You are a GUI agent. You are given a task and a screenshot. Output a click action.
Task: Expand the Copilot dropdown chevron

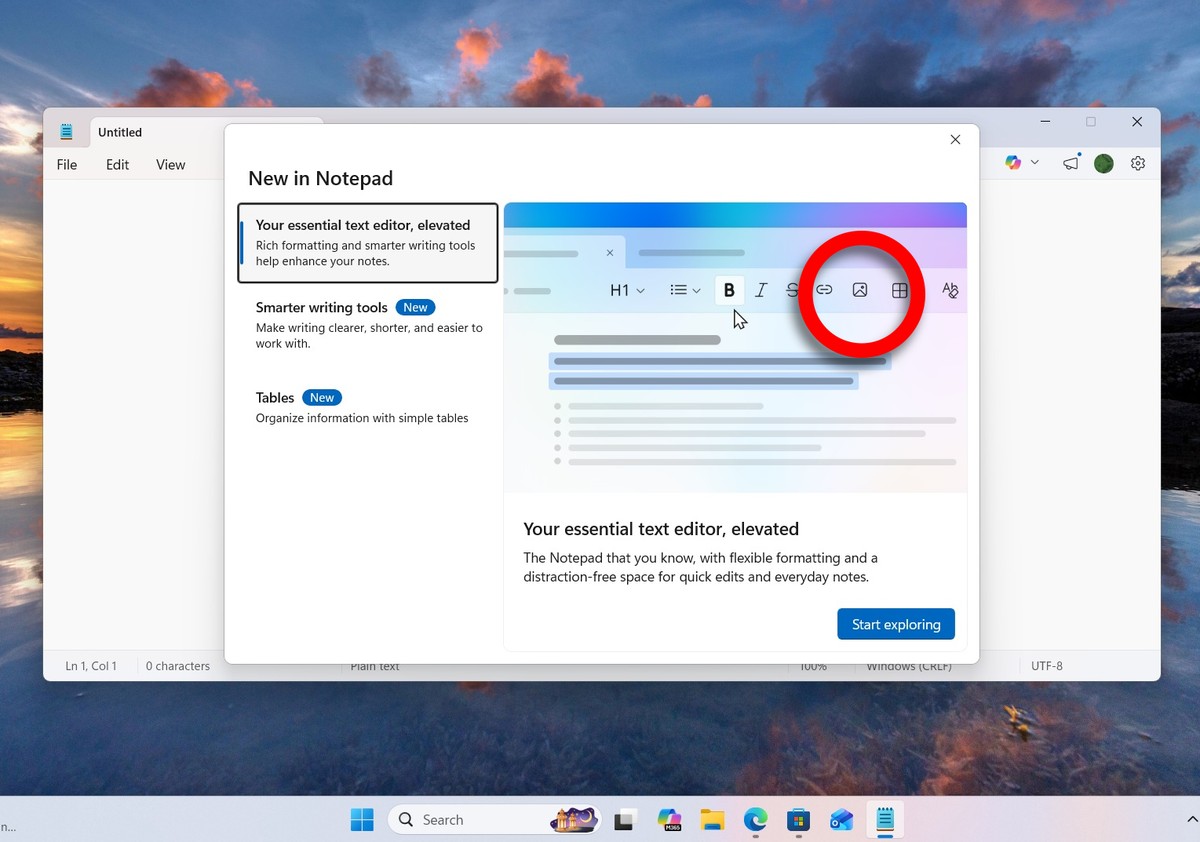1035,162
